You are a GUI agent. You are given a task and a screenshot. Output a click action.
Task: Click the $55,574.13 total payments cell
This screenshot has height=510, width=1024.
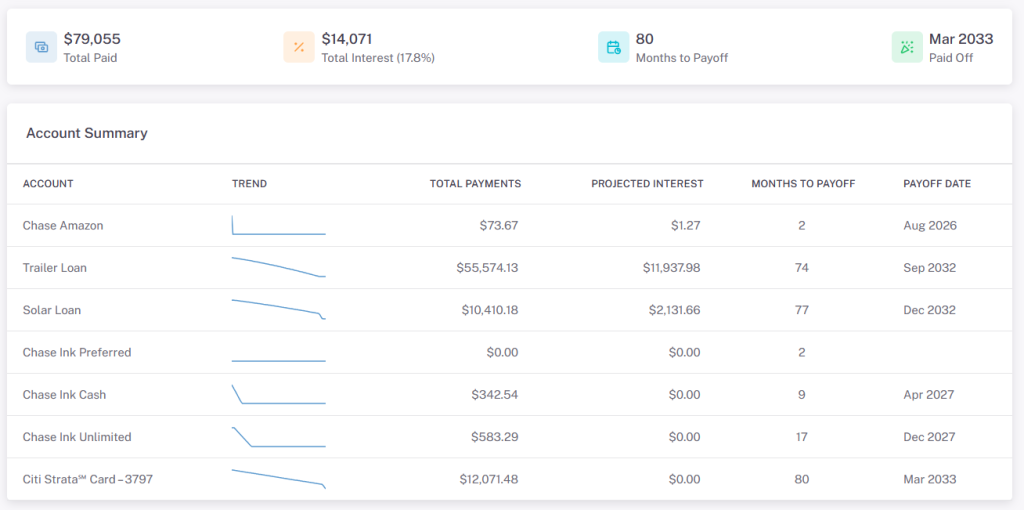487,268
